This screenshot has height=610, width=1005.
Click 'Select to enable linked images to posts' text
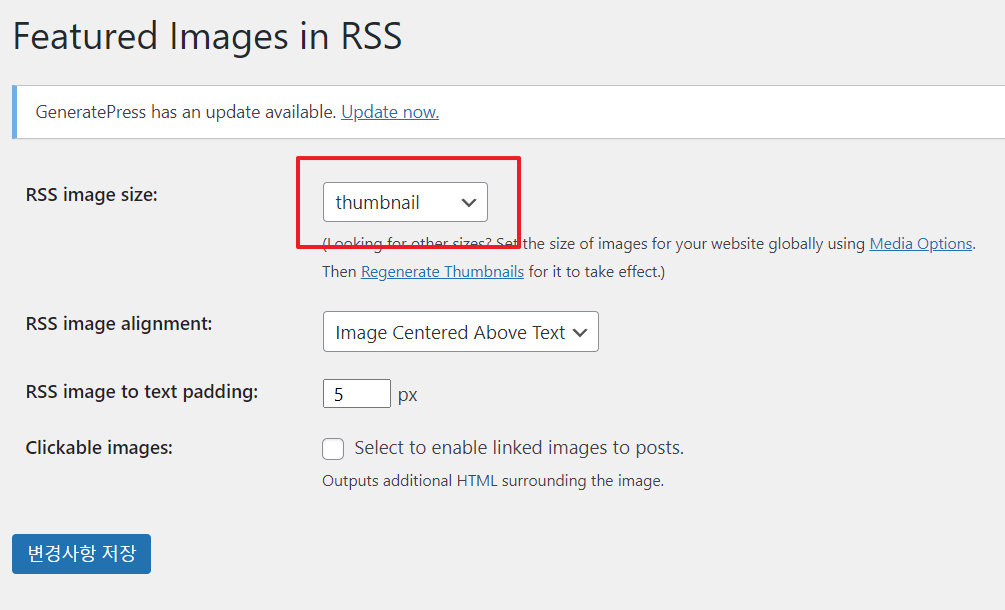click(519, 447)
